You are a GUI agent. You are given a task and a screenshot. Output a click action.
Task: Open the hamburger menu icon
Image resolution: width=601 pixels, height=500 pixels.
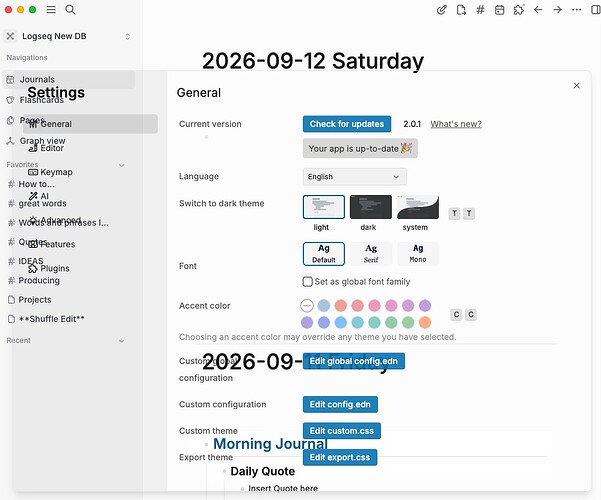(x=51, y=10)
